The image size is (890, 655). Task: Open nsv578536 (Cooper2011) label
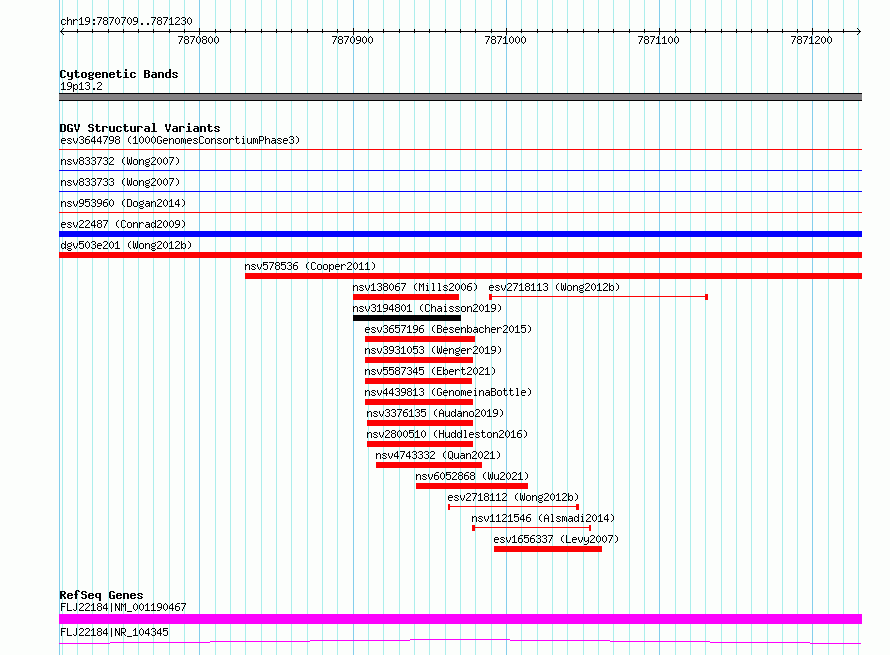[x=310, y=266]
